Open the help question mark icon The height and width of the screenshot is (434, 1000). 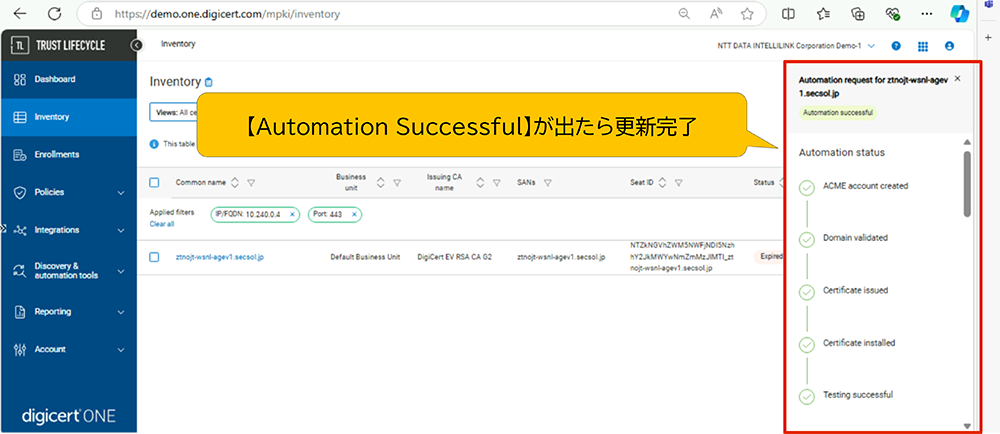(896, 46)
